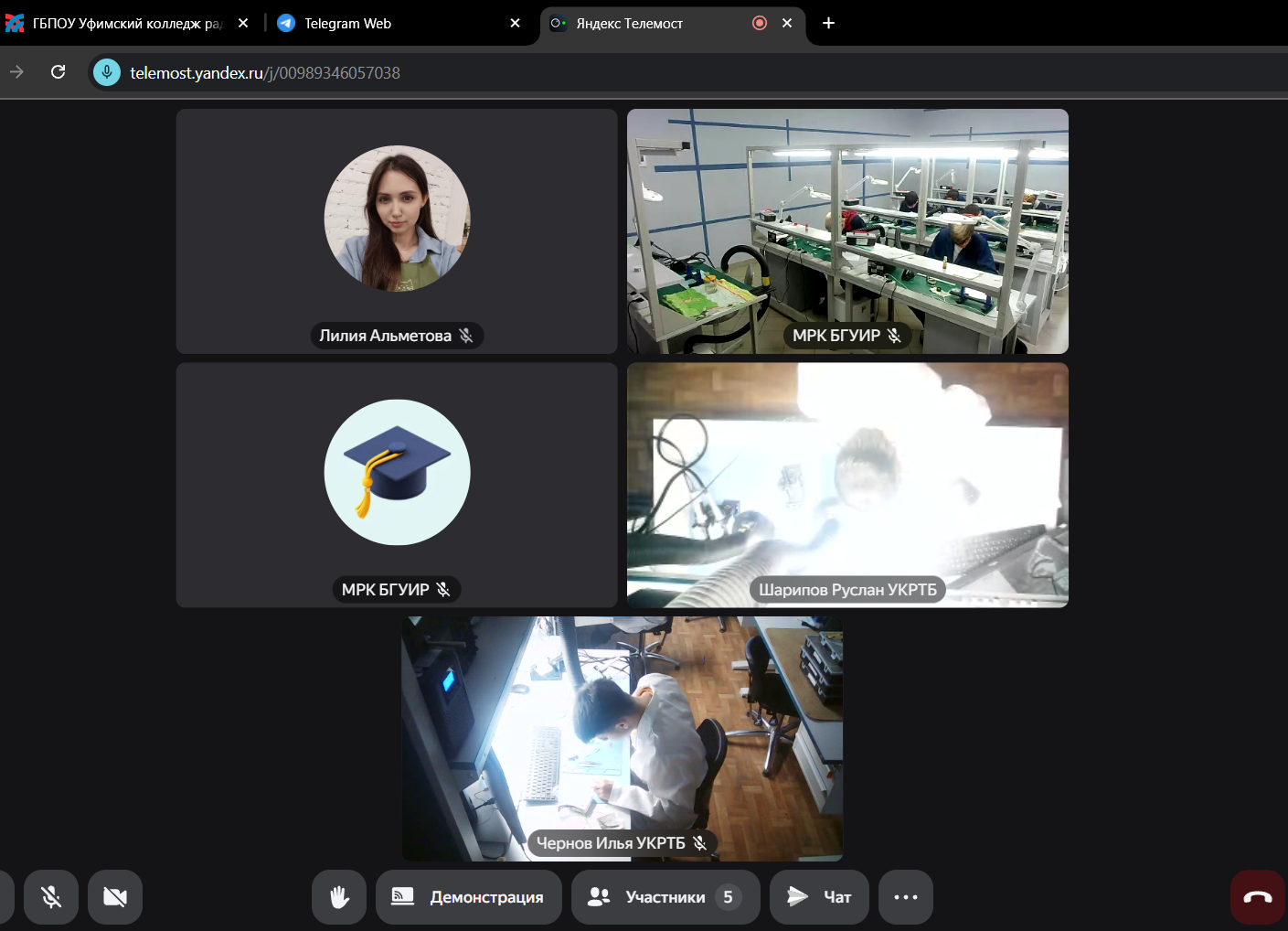The width and height of the screenshot is (1288, 931).
Task: Click the microphone permission icon in address bar
Action: 107,72
